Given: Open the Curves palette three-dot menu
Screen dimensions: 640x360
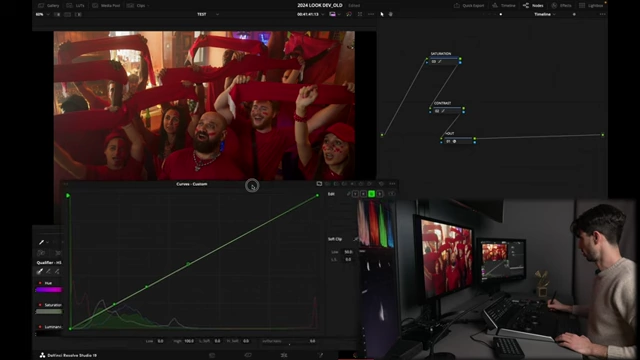Looking at the screenshot, I should pos(392,184).
